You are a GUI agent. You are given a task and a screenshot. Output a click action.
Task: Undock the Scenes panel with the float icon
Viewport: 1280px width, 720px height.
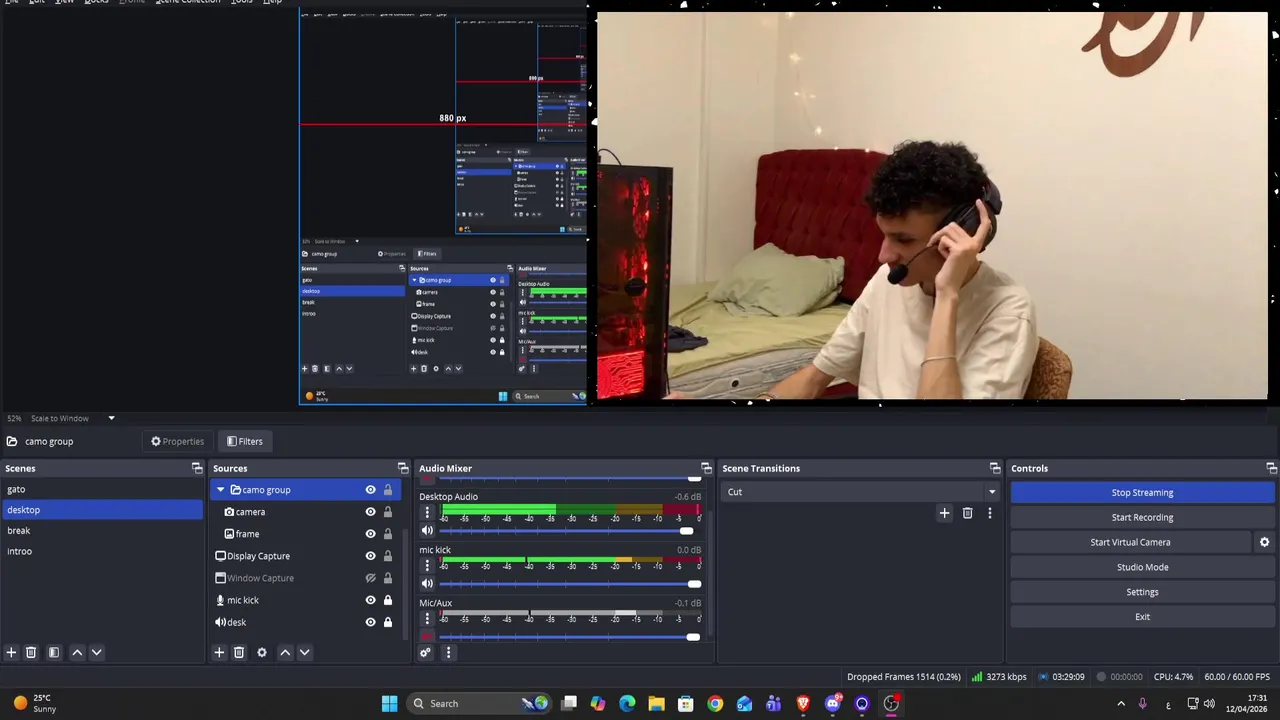(197, 468)
